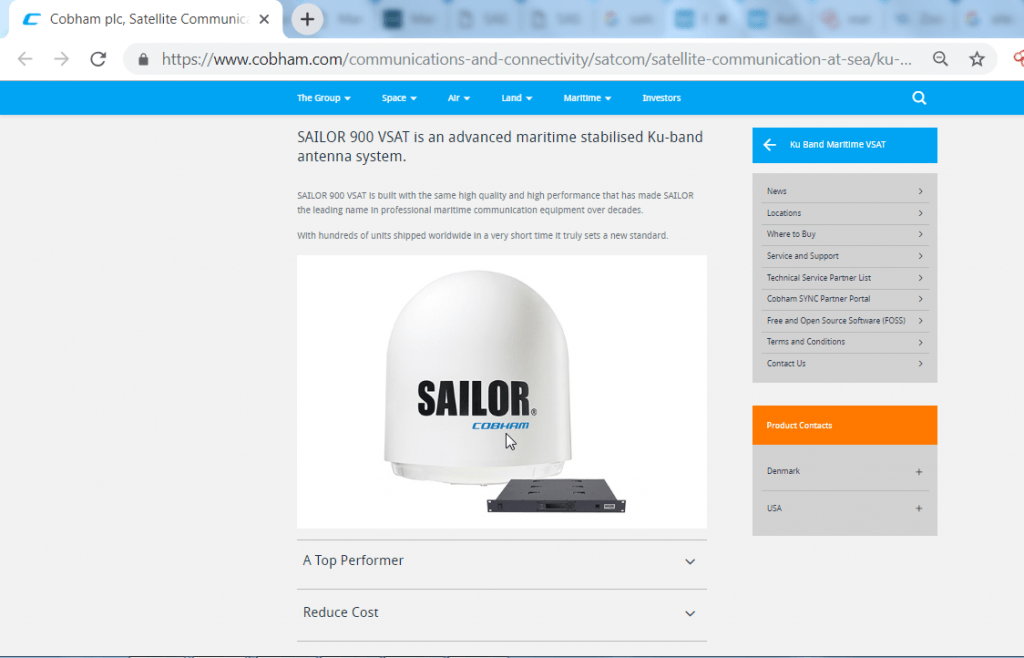The image size is (1024, 658).
Task: Click the browser reload icon
Action: tap(98, 59)
